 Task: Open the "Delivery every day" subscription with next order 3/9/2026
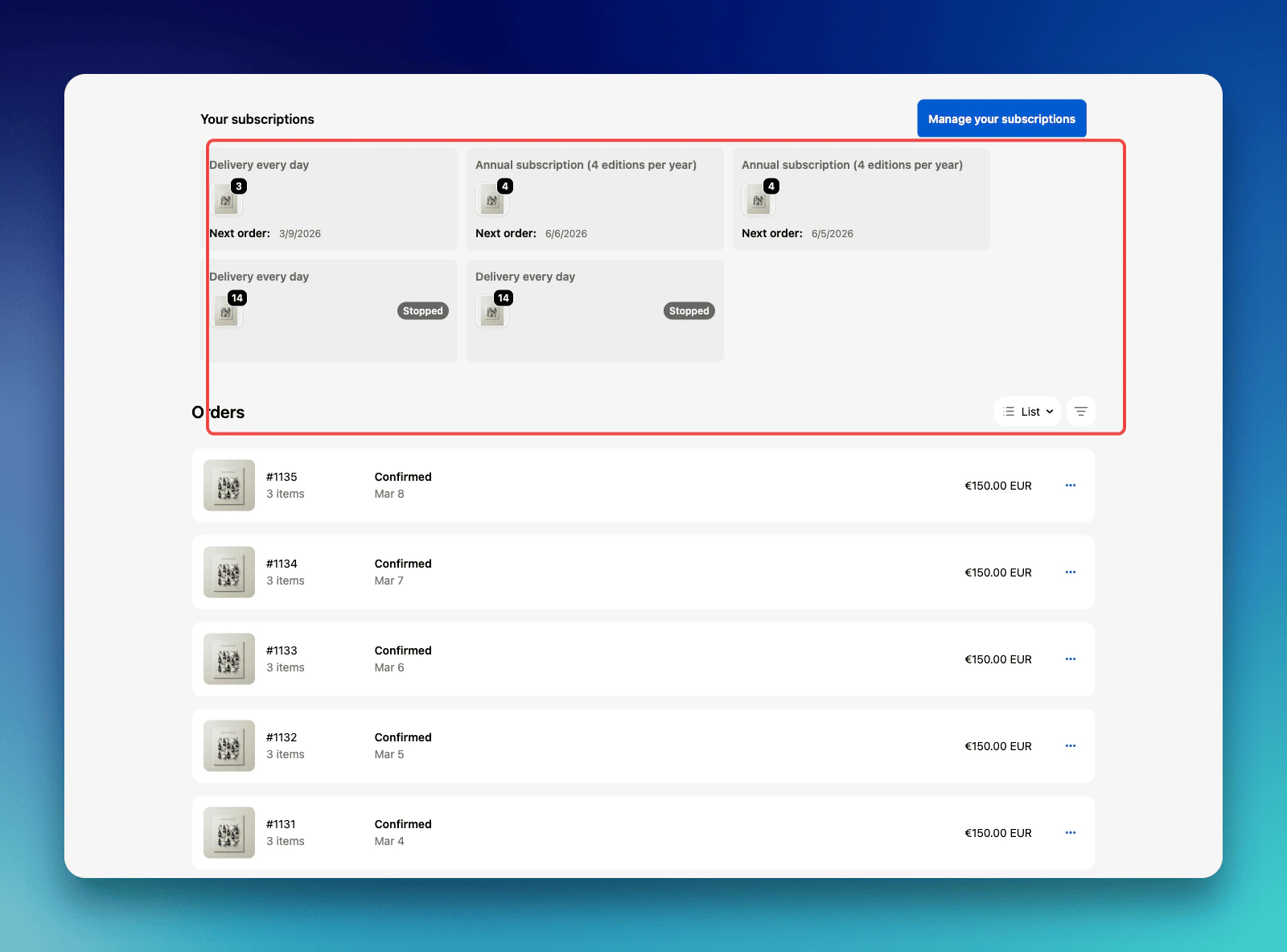[x=330, y=199]
